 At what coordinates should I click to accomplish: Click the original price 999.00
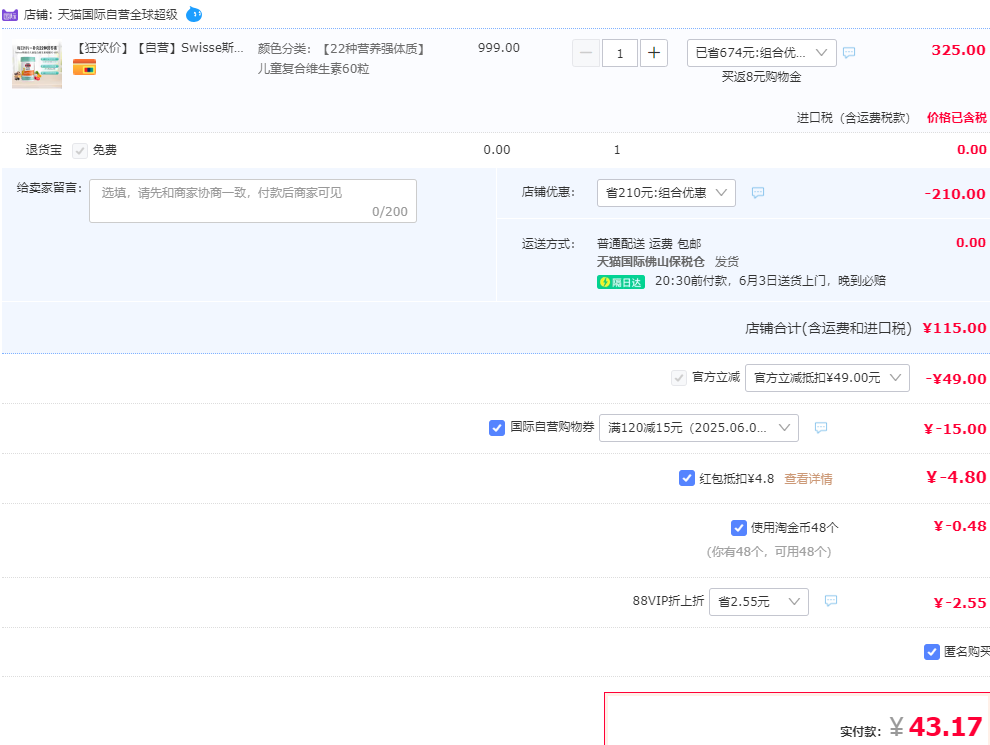(x=499, y=48)
